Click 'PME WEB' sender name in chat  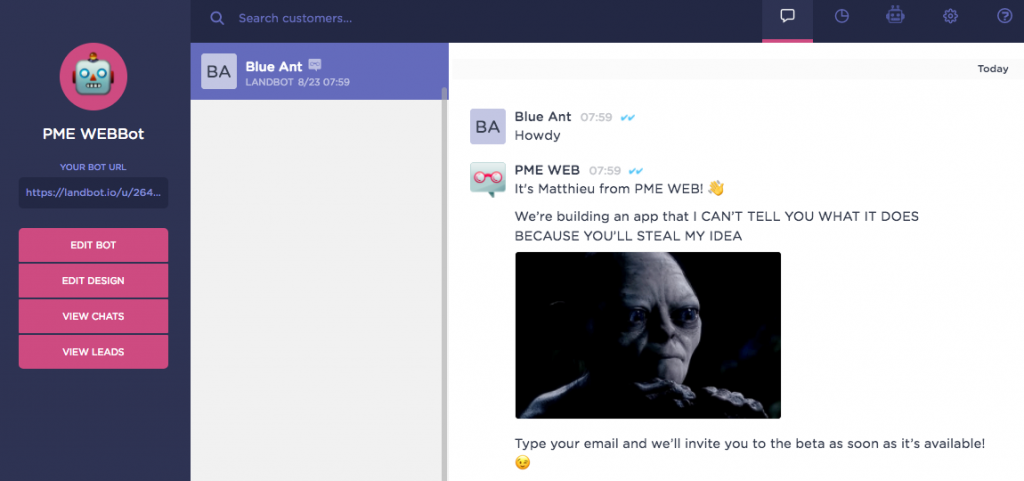(547, 170)
